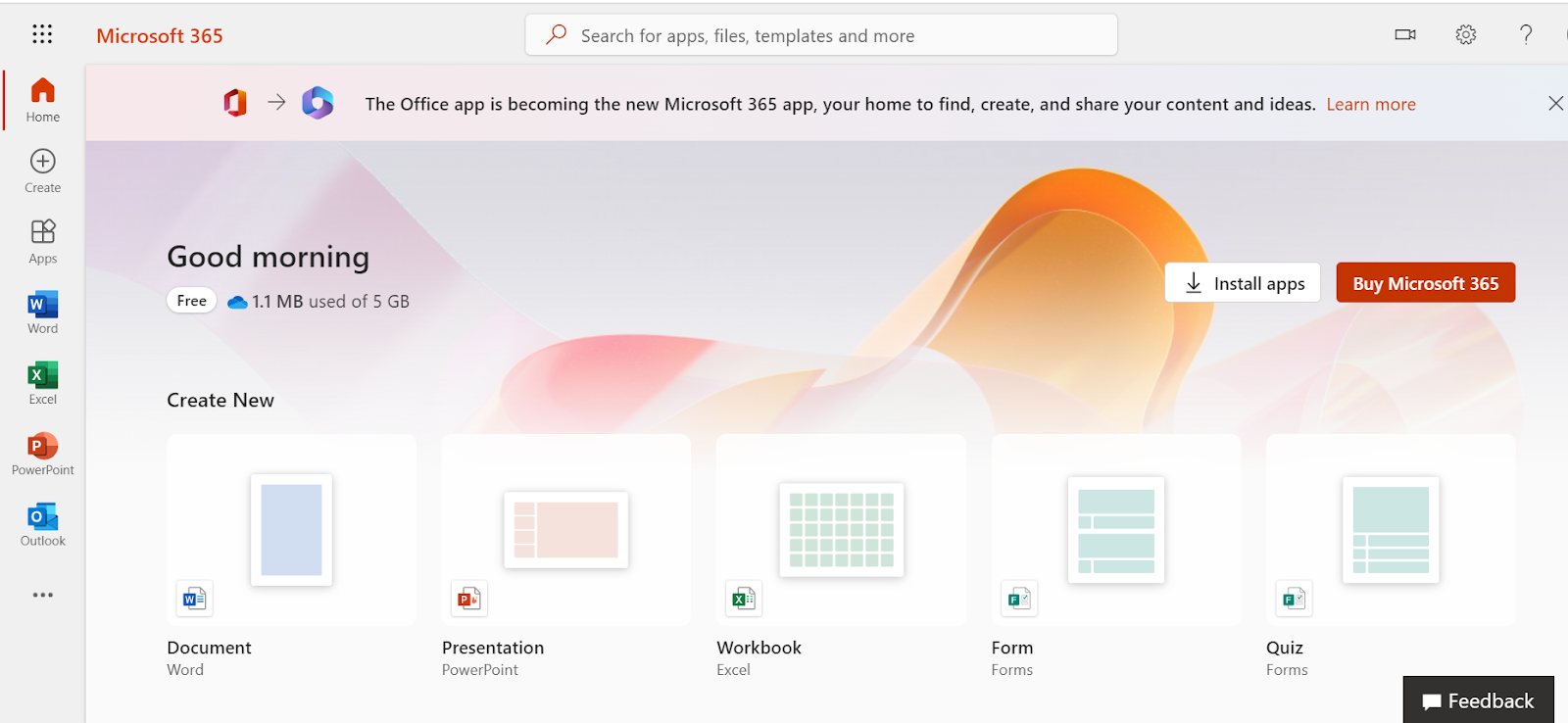Click the search magnifier icon
The width and height of the screenshot is (1568, 723).
coord(556,34)
